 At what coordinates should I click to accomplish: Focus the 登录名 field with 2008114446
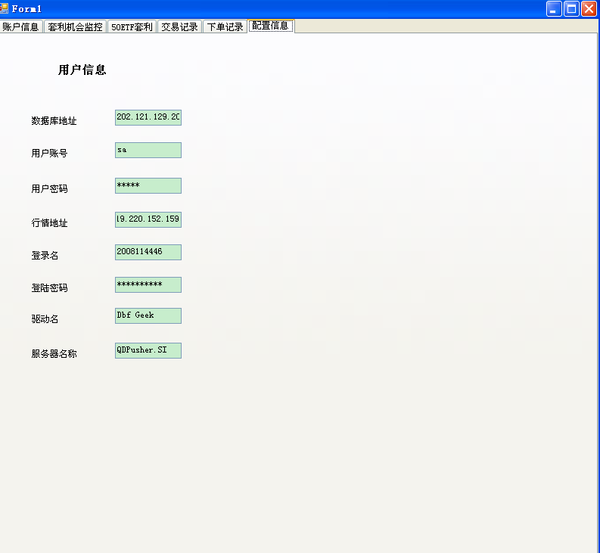click(x=148, y=252)
